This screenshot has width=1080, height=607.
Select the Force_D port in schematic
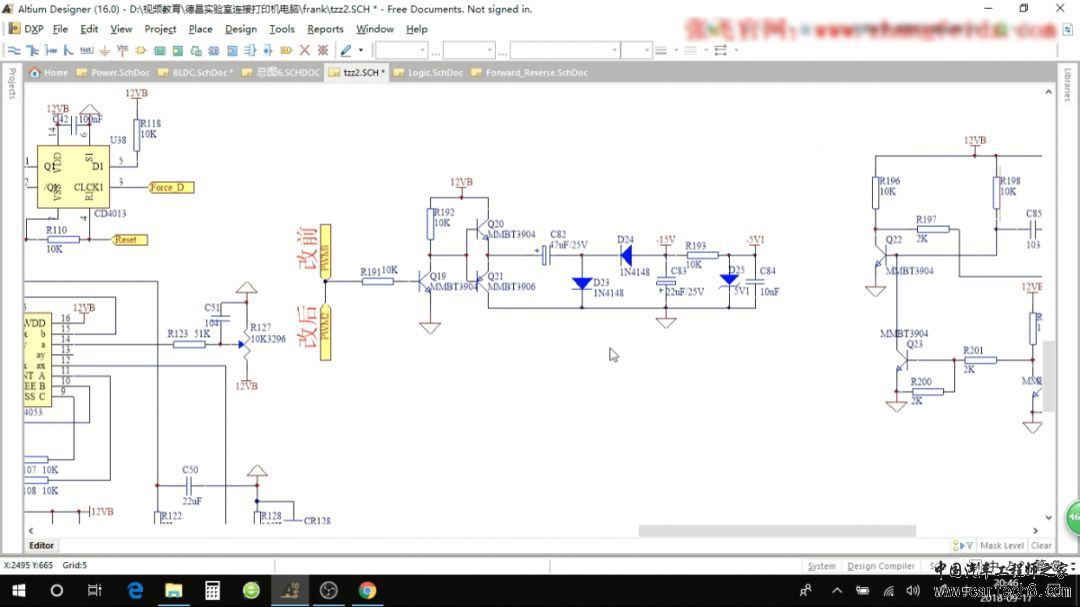click(172, 187)
